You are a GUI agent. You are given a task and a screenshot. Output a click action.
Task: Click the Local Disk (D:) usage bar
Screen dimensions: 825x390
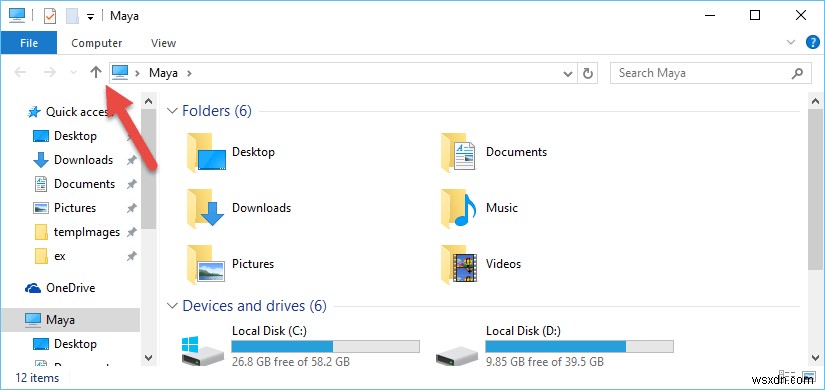[579, 346]
